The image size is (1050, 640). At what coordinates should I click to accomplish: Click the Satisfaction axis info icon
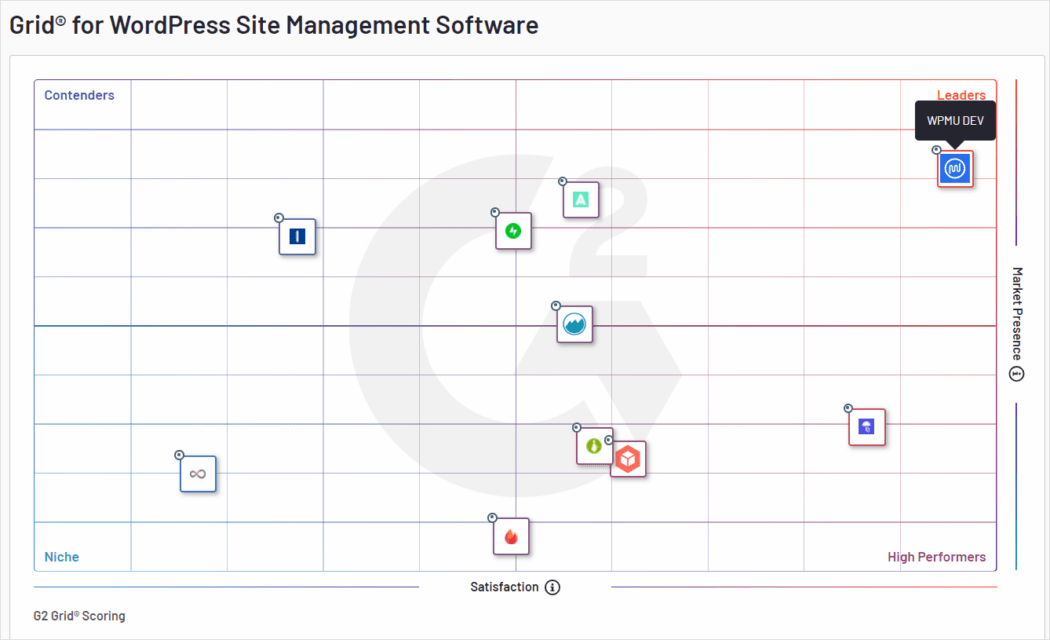pyautogui.click(x=553, y=587)
